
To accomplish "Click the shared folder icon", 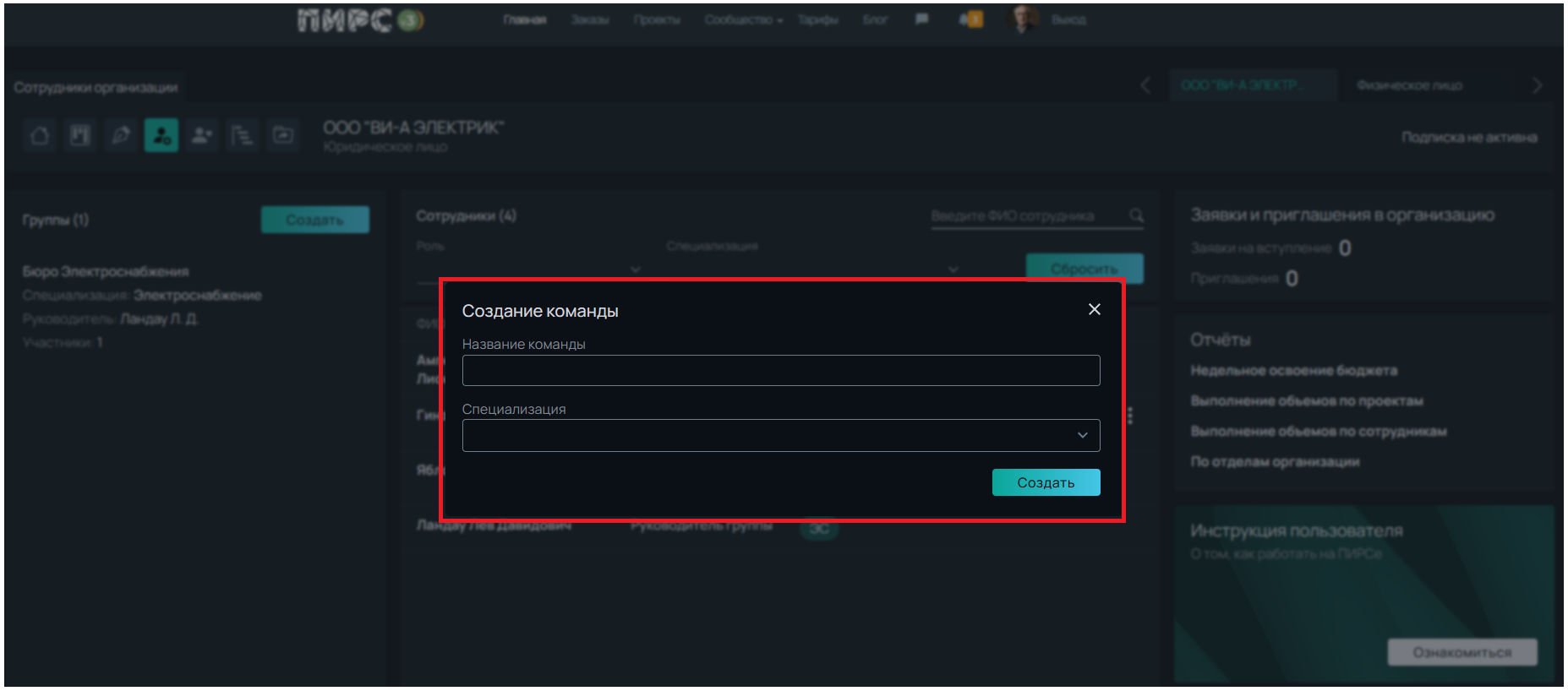I will click(283, 135).
